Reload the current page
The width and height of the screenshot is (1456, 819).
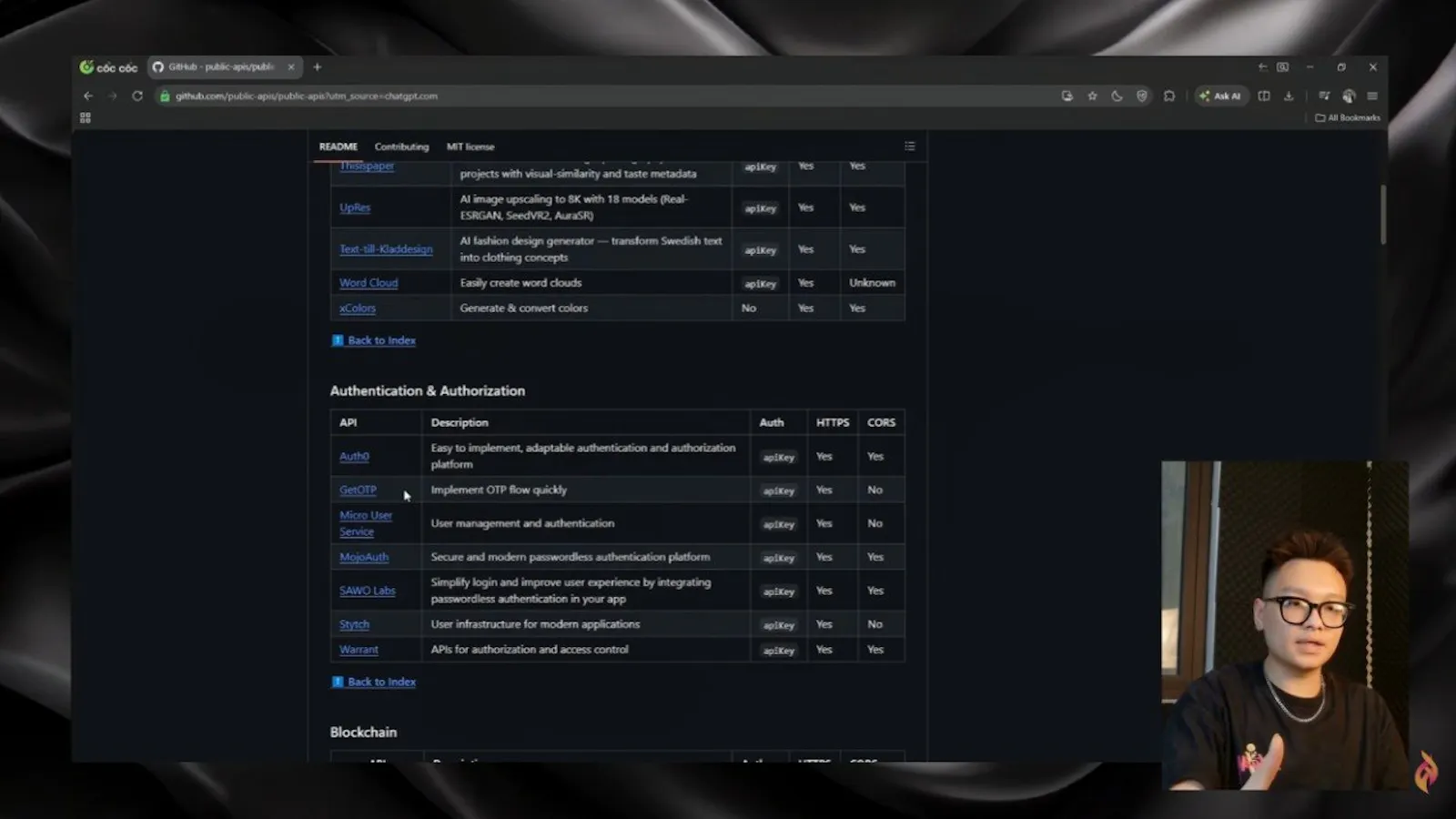coord(137,96)
